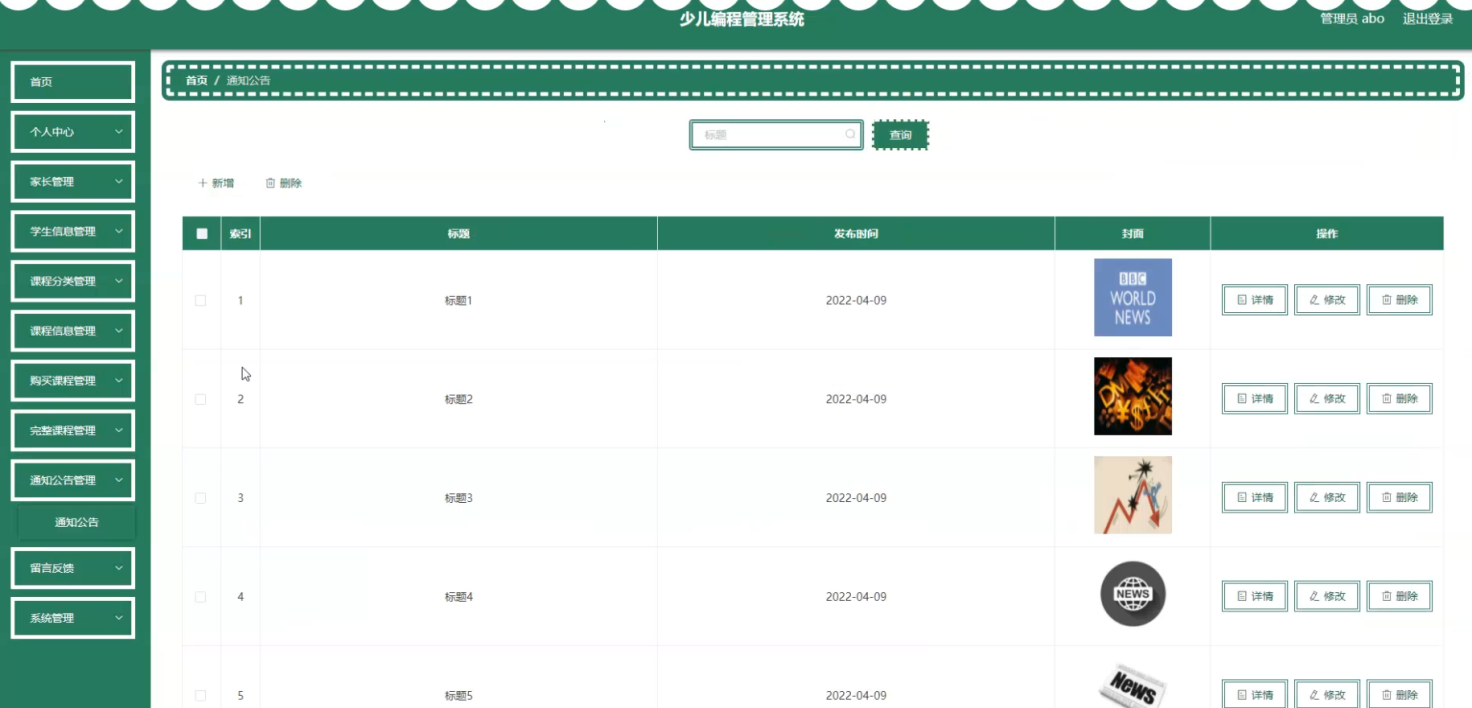The width and height of the screenshot is (1472, 708).
Task: Open the cover thumbnail for 标题2
Action: 1133,396
